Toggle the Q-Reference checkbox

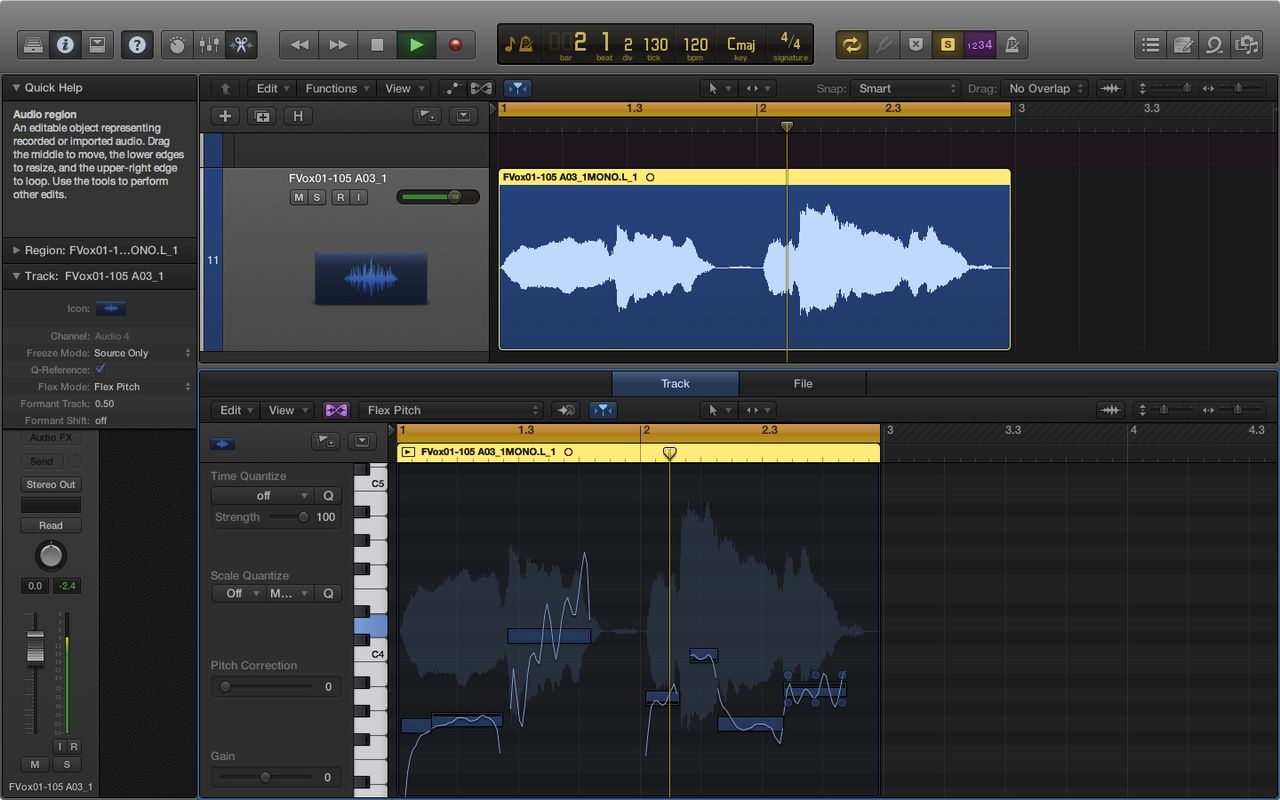pyautogui.click(x=100, y=369)
